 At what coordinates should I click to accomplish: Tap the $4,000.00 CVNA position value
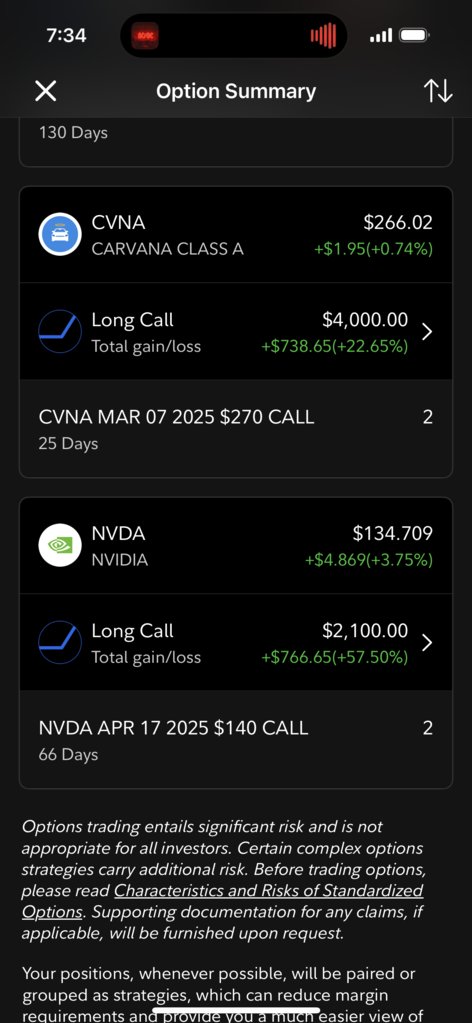pos(365,320)
